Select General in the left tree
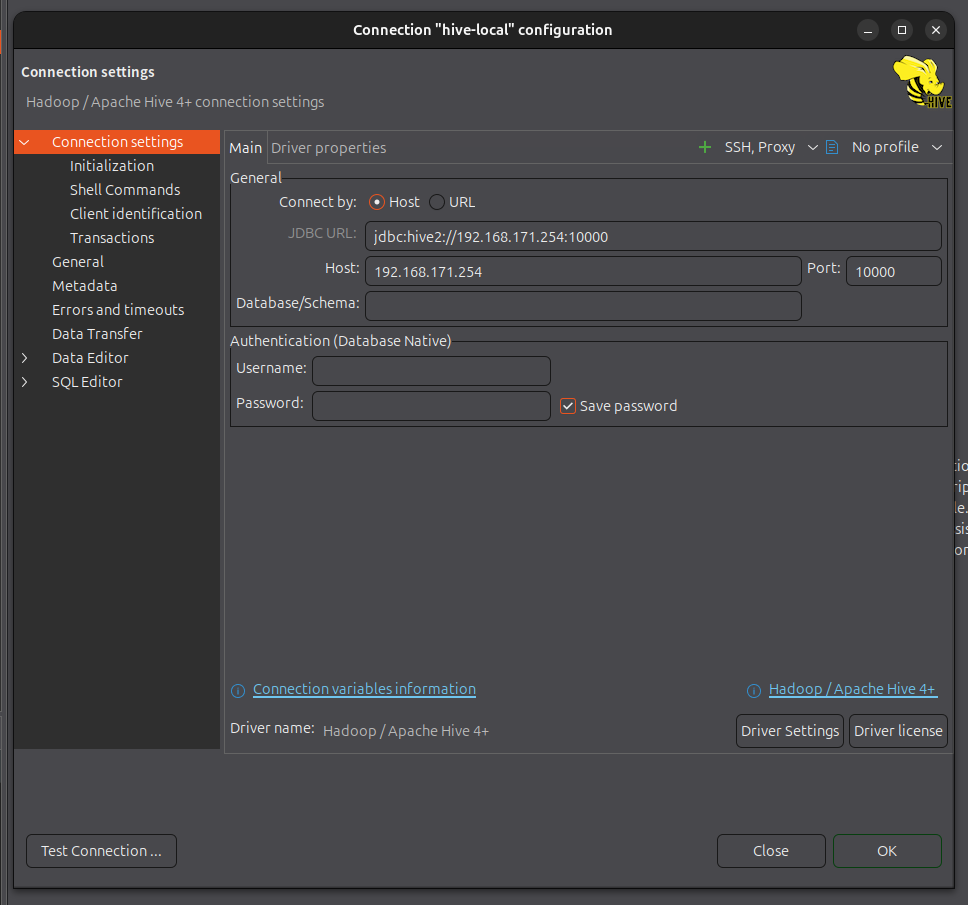Viewport: 968px width, 905px height. (x=78, y=262)
